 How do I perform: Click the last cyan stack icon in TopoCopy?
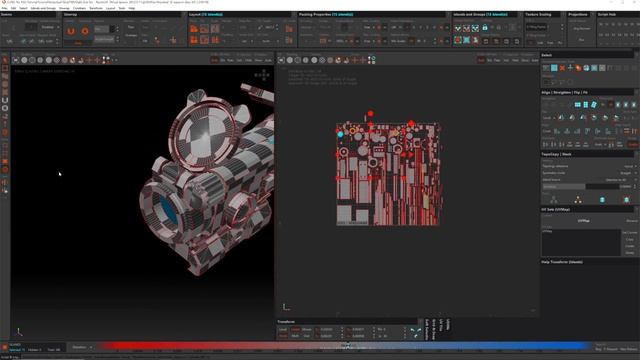pos(627,200)
